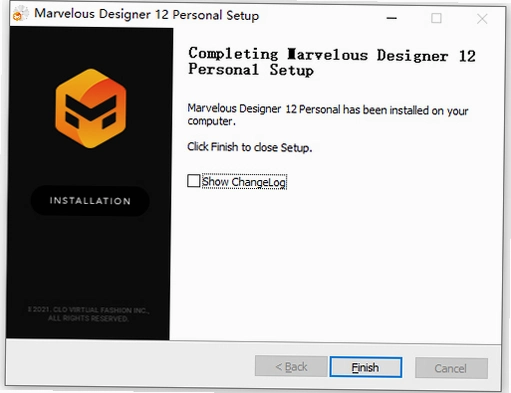Close the installer with the X icon
Image resolution: width=511 pixels, height=393 pixels.
click(x=482, y=19)
